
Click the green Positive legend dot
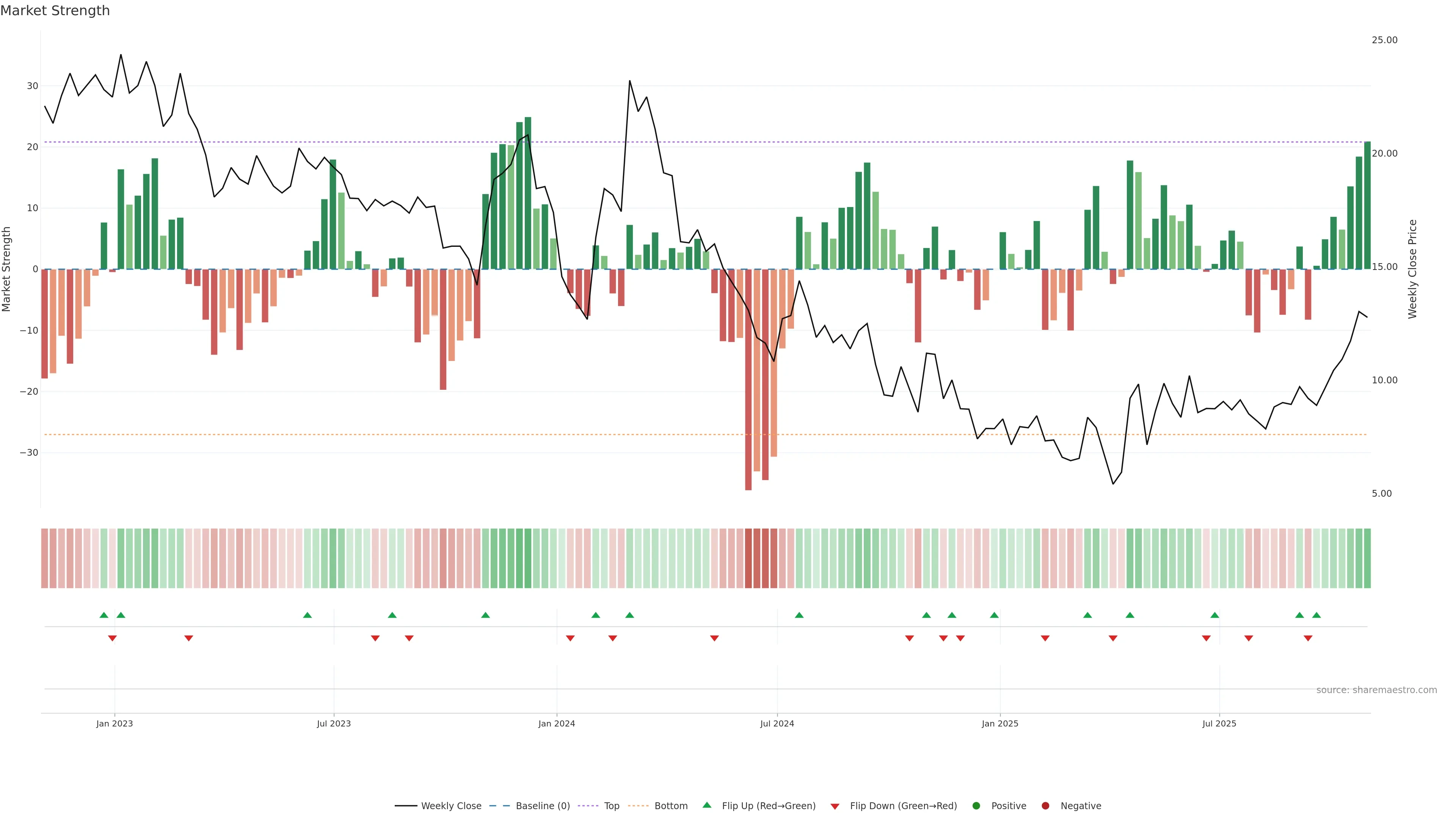(976, 805)
